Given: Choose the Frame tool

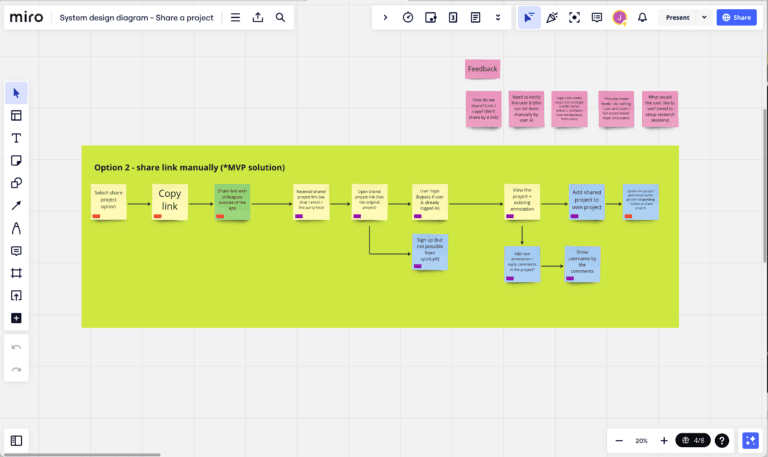Looking at the screenshot, I should tap(16, 273).
